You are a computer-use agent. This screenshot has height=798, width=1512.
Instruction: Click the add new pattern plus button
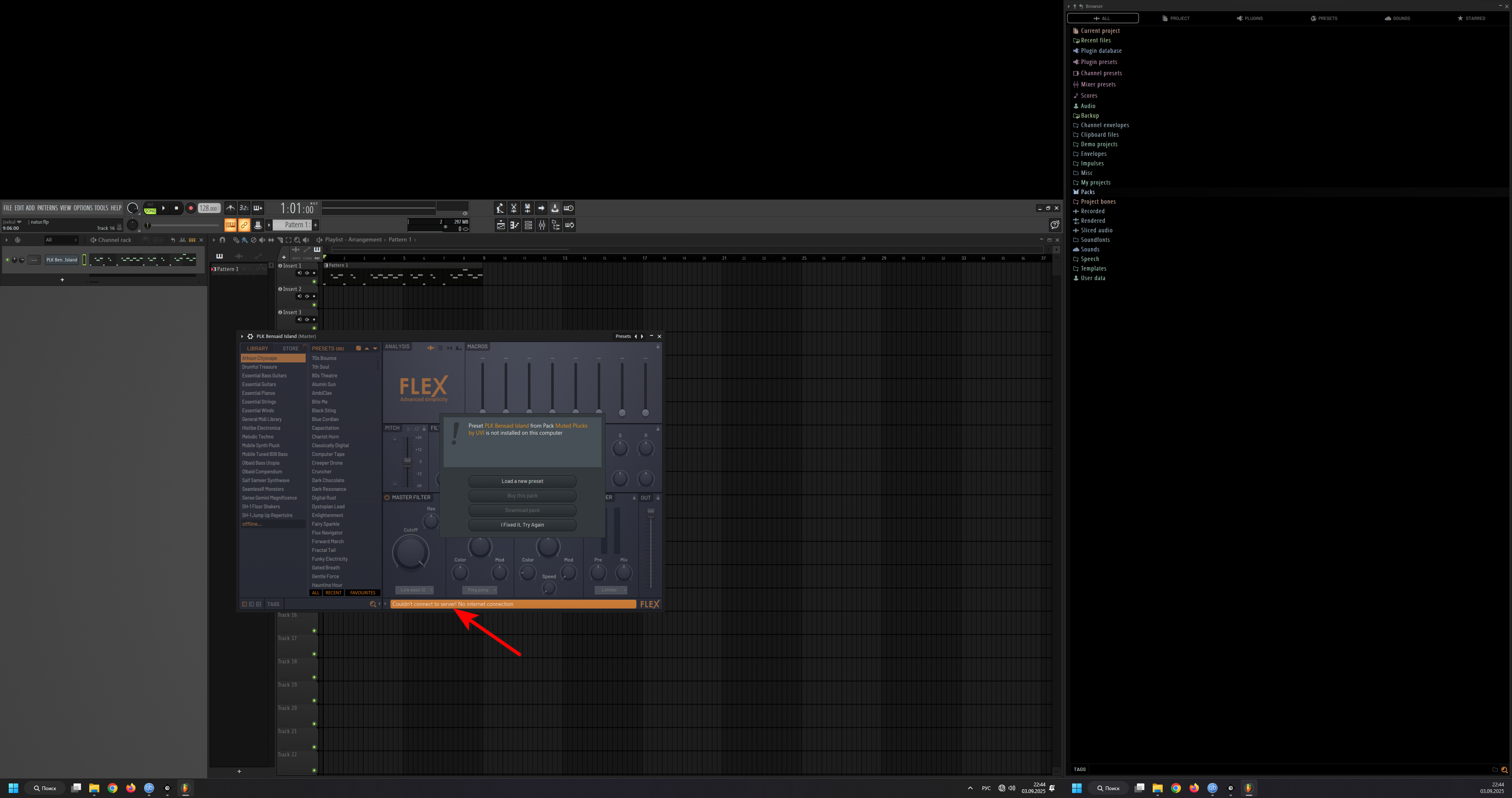point(315,225)
